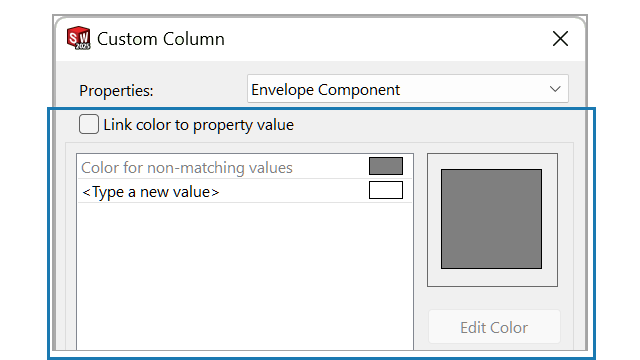The height and width of the screenshot is (360, 640).
Task: Click the SOLIDWORKS logo in title bar
Action: click(x=79, y=38)
